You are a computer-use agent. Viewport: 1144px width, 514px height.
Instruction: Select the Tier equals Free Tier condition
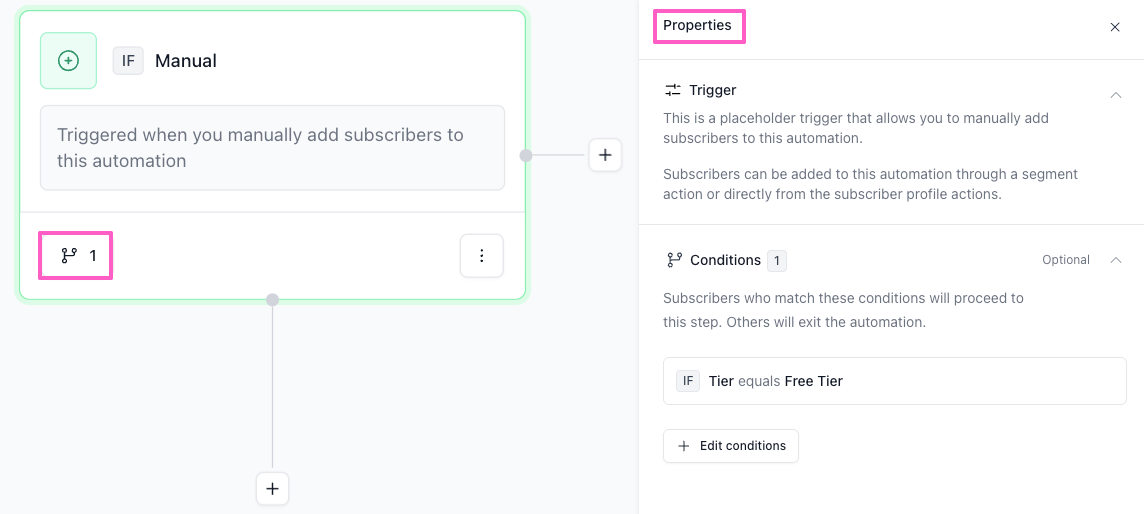click(894, 381)
